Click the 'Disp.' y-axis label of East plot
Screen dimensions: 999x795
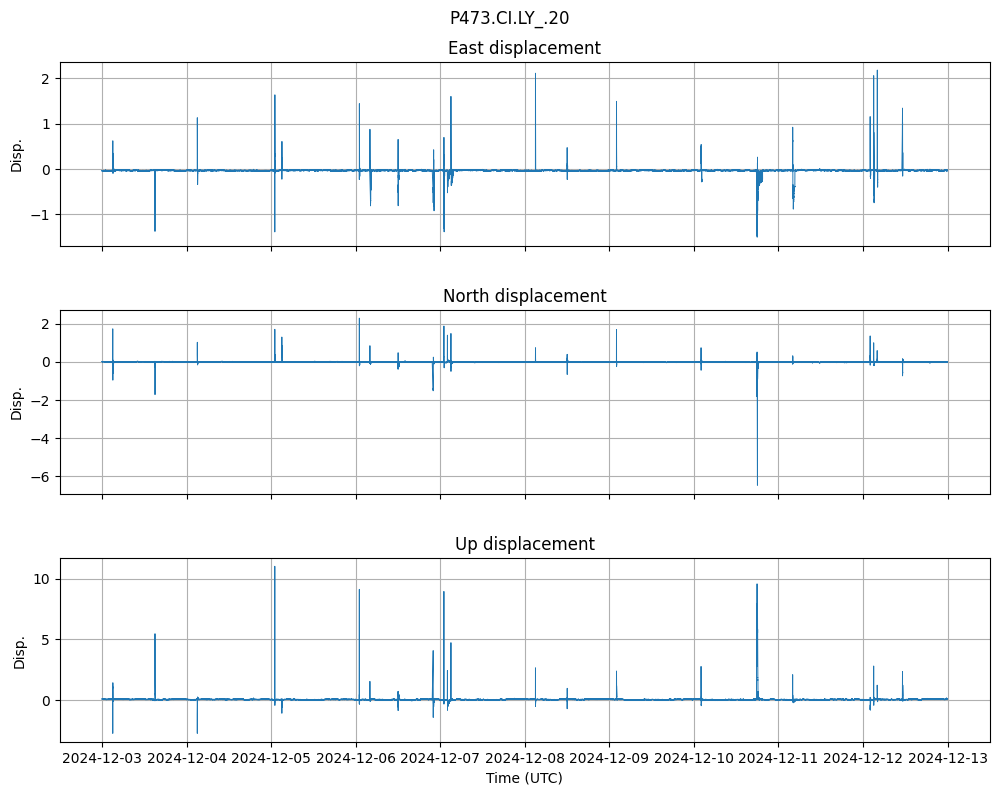pos(17,154)
